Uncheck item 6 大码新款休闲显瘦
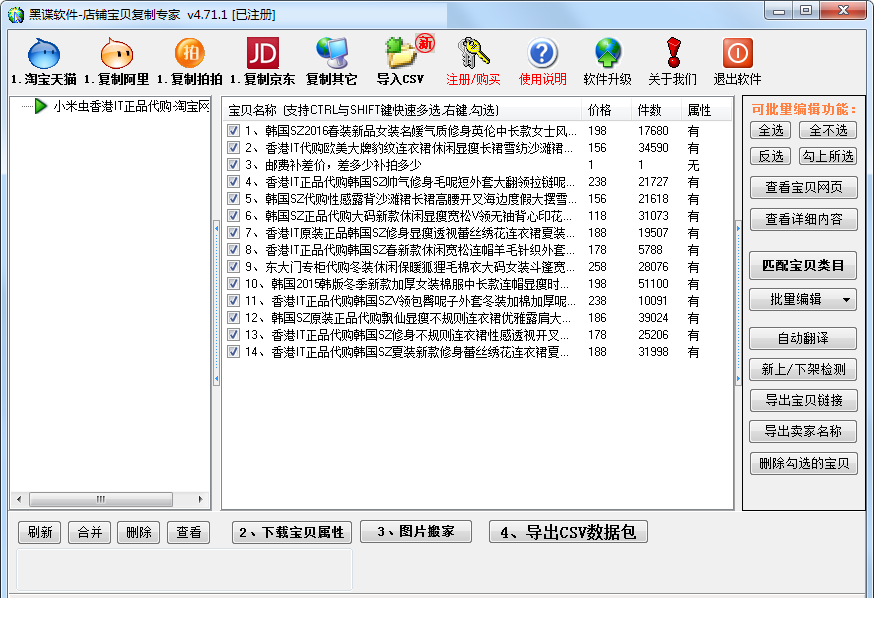This screenshot has height=621, width=874. (234, 216)
